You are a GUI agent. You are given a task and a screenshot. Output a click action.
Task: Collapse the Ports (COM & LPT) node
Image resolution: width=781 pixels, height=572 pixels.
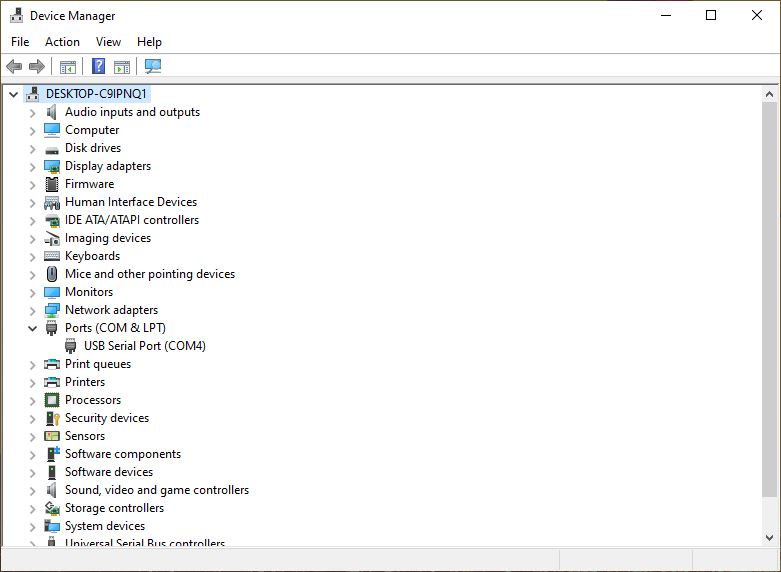coord(32,328)
